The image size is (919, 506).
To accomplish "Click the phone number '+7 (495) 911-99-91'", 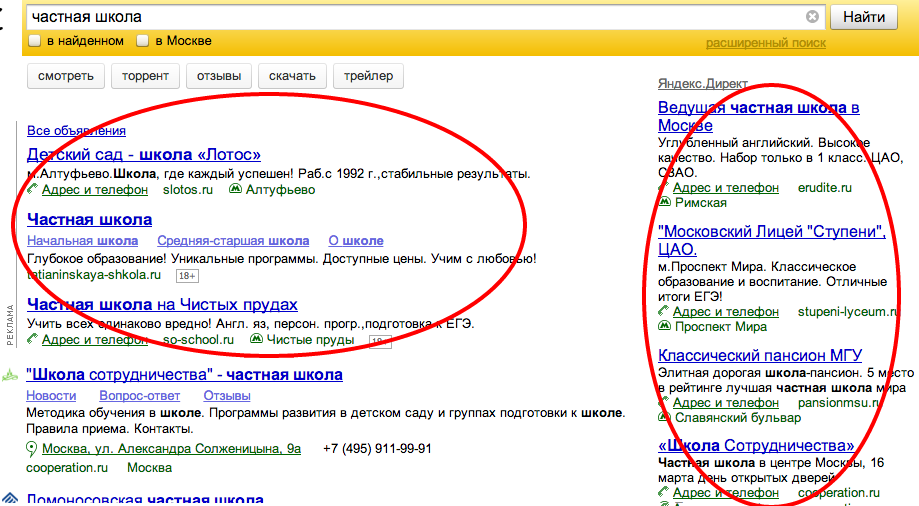I will (x=377, y=449).
